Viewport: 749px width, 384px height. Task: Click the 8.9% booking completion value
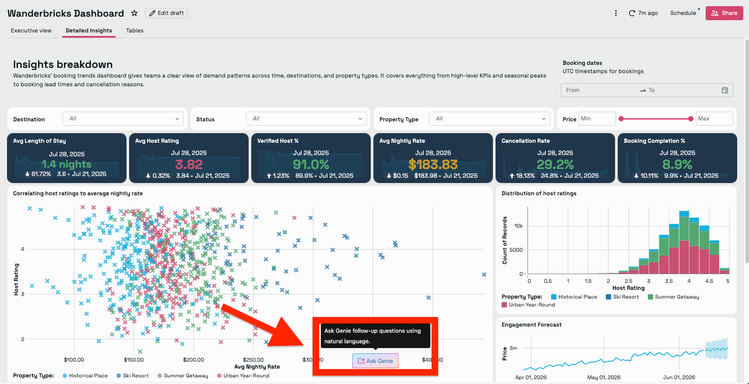pos(677,165)
